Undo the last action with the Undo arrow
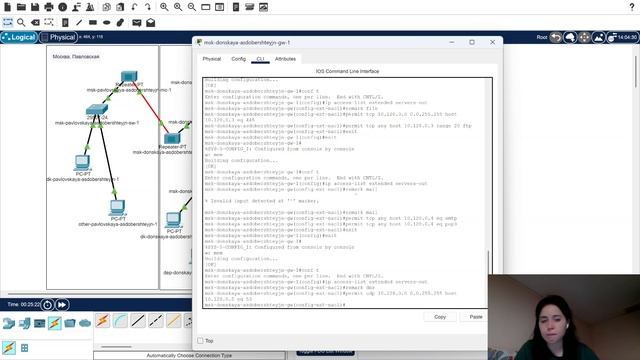 (x=134, y=7)
